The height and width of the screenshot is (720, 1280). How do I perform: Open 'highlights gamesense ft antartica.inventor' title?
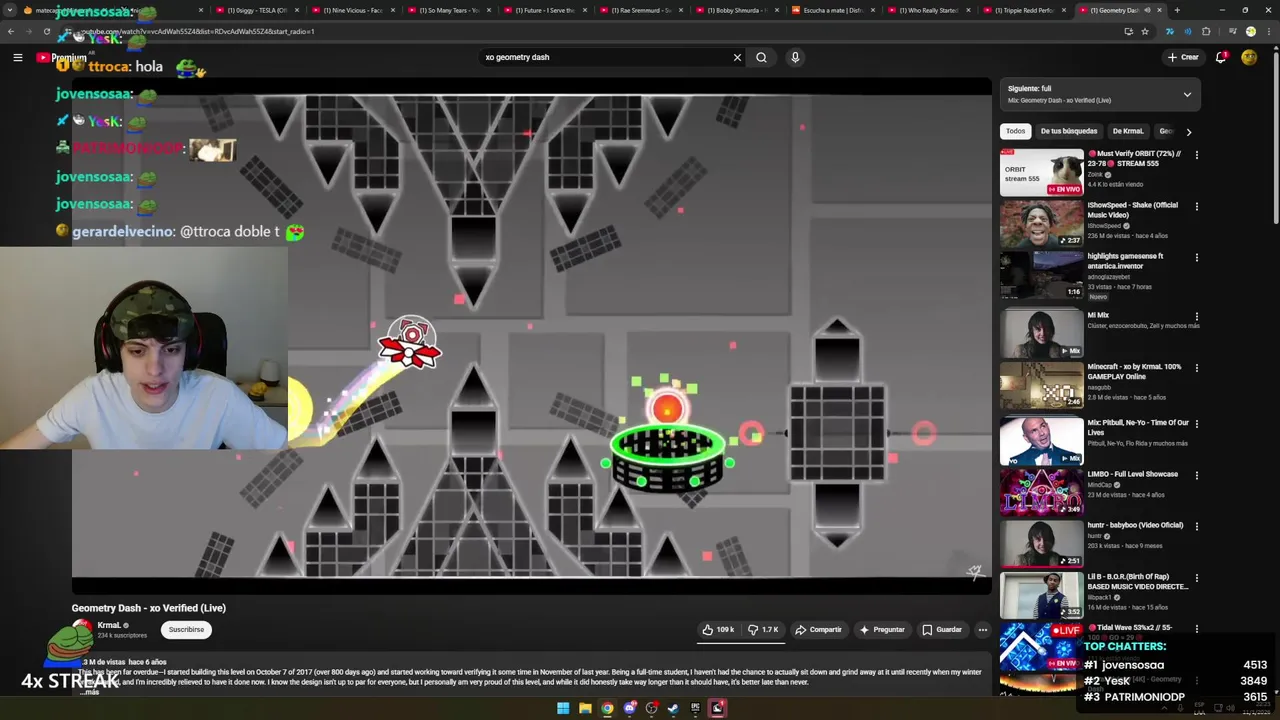click(x=1125, y=260)
